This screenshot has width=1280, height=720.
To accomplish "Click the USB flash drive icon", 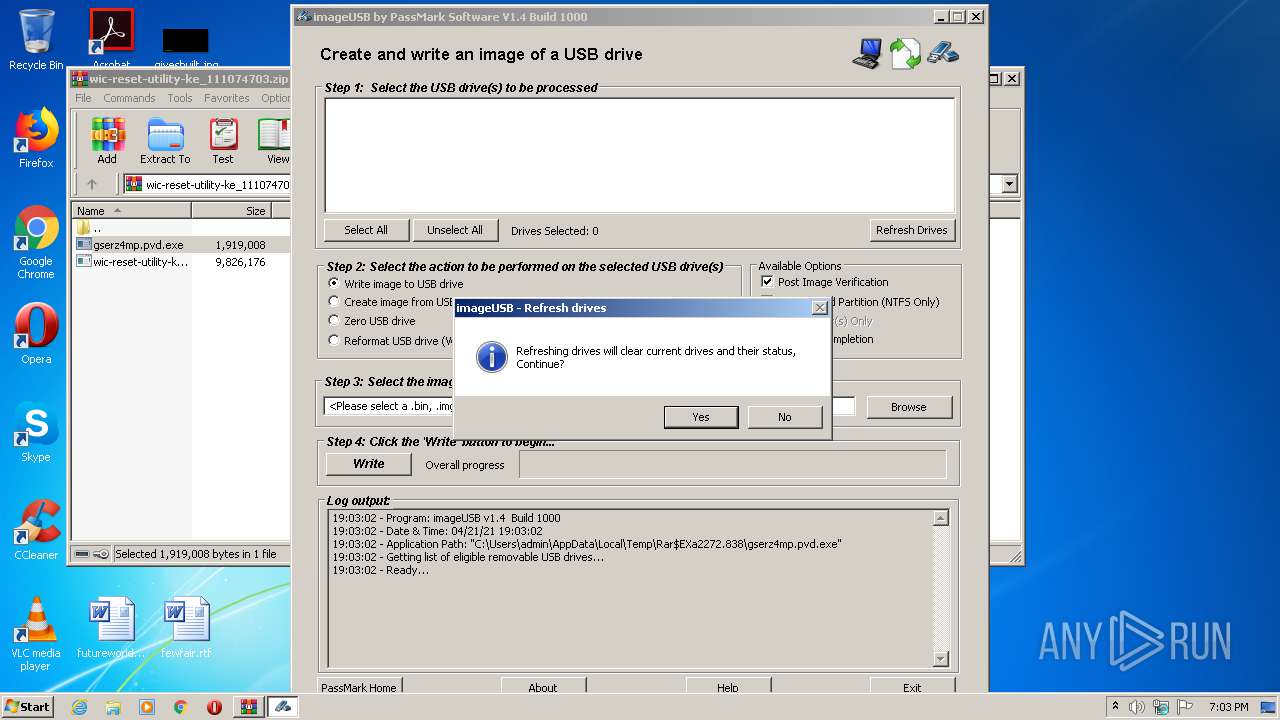I will (943, 52).
